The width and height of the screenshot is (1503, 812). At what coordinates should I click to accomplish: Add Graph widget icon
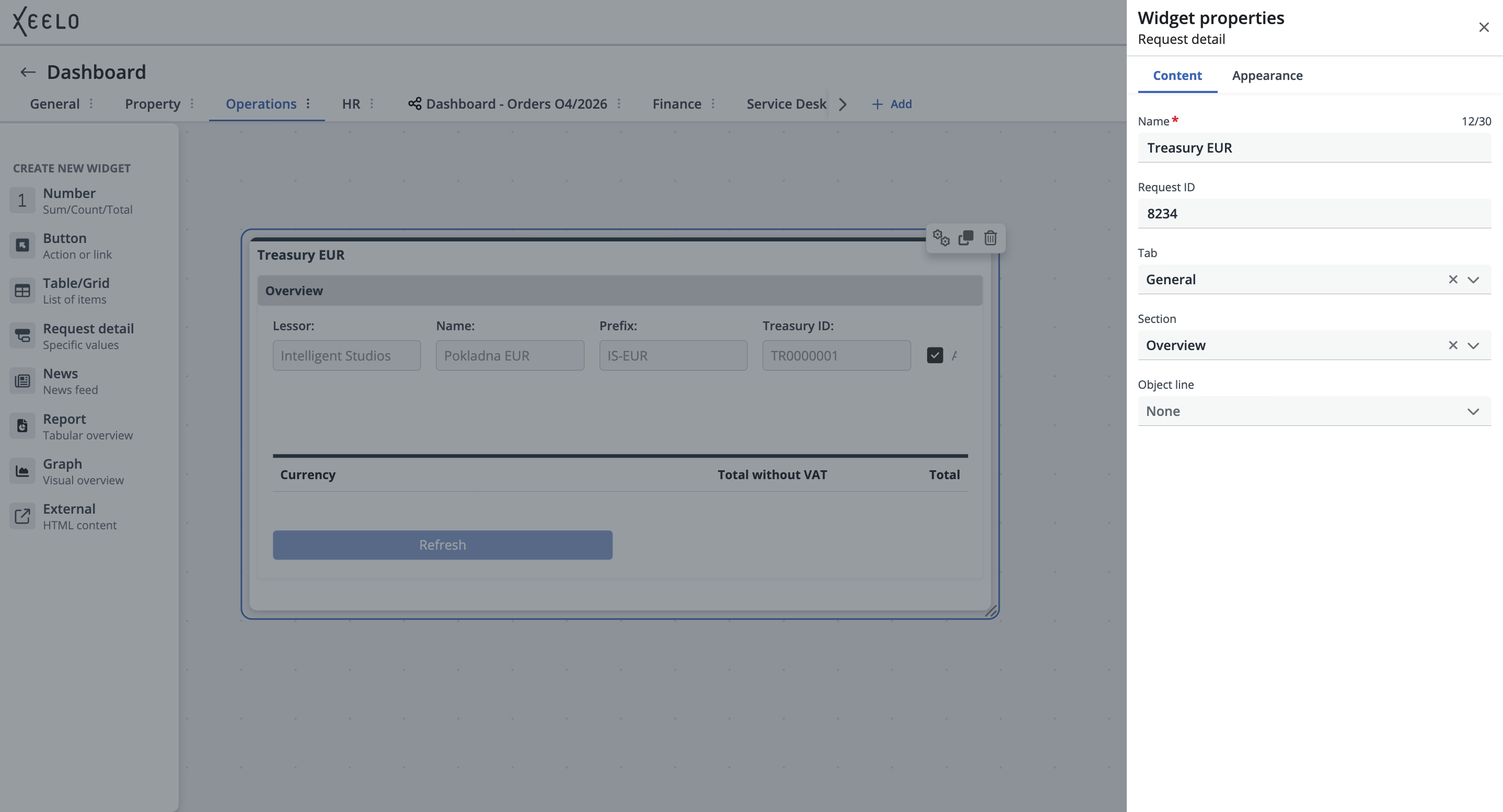pos(22,471)
